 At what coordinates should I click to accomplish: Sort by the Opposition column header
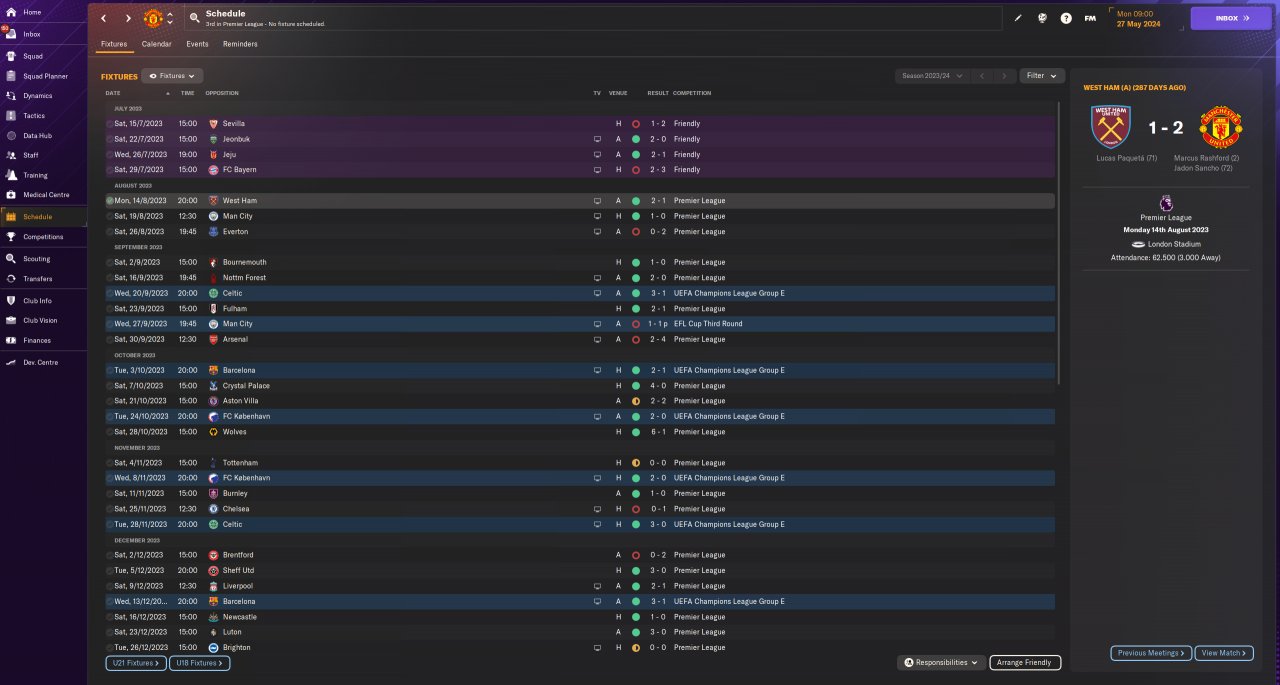tap(222, 93)
